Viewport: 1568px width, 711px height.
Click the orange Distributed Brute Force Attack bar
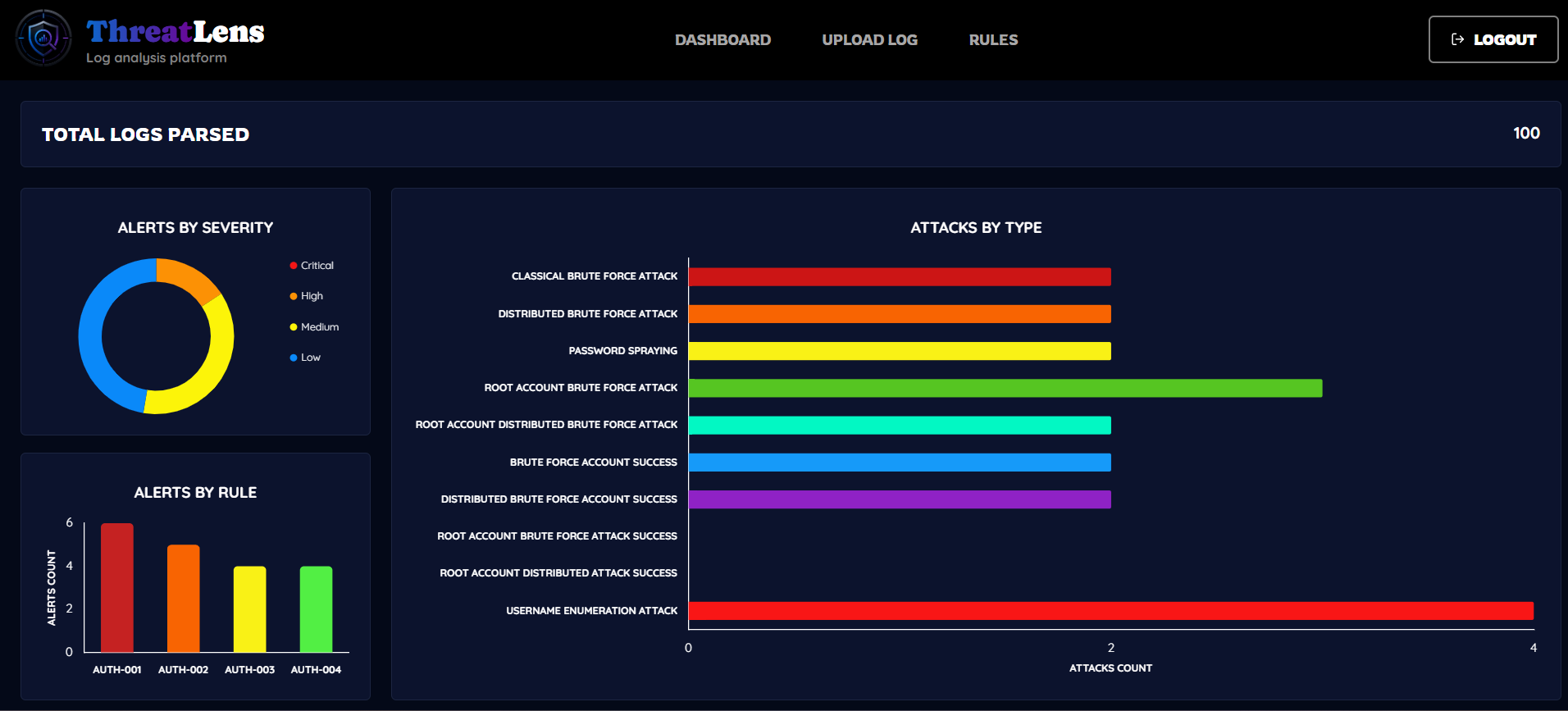pyautogui.click(x=900, y=314)
